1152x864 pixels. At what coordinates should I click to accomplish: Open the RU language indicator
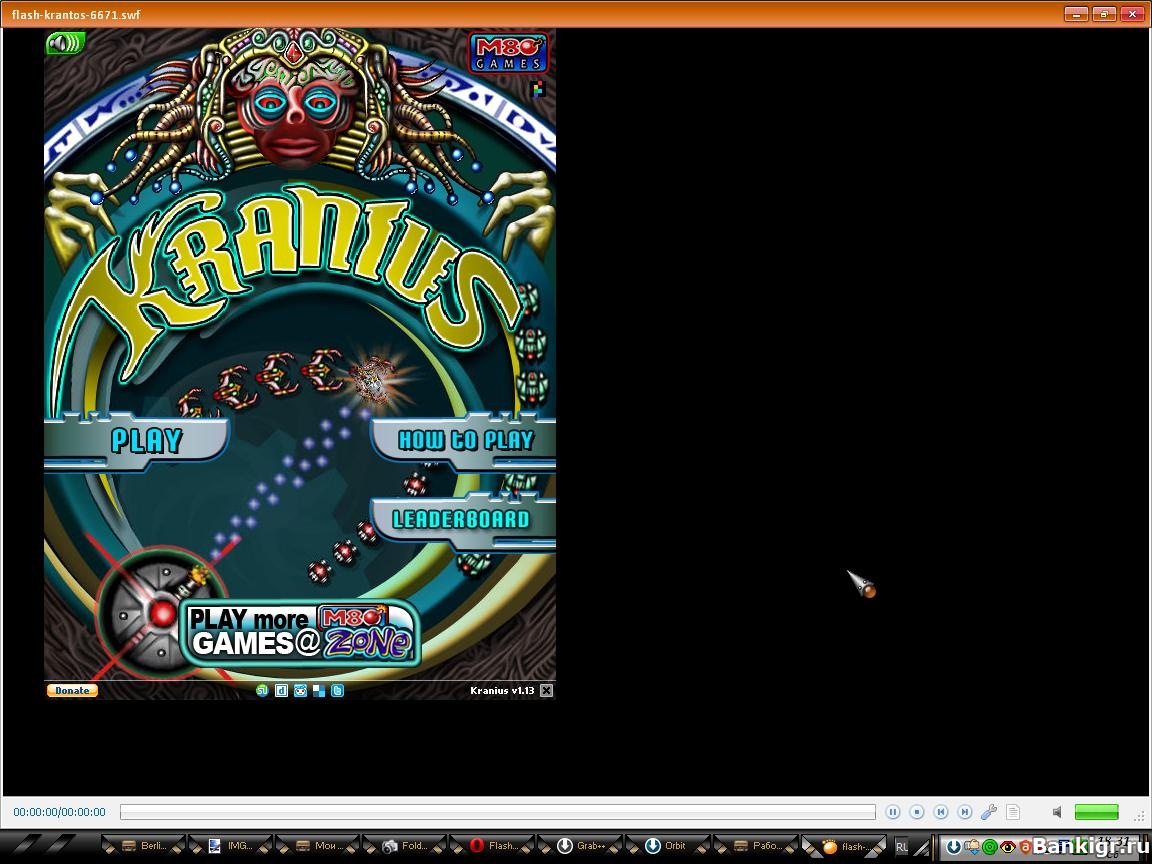tap(901, 846)
